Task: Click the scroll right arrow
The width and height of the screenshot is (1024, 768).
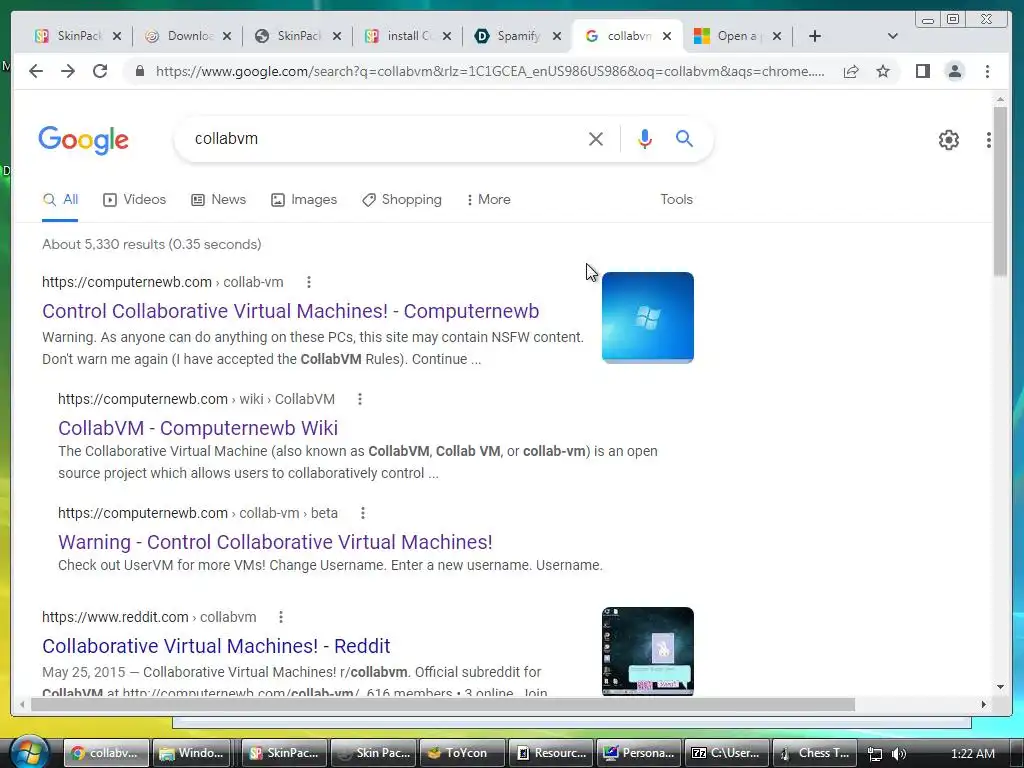Action: pos(984,705)
